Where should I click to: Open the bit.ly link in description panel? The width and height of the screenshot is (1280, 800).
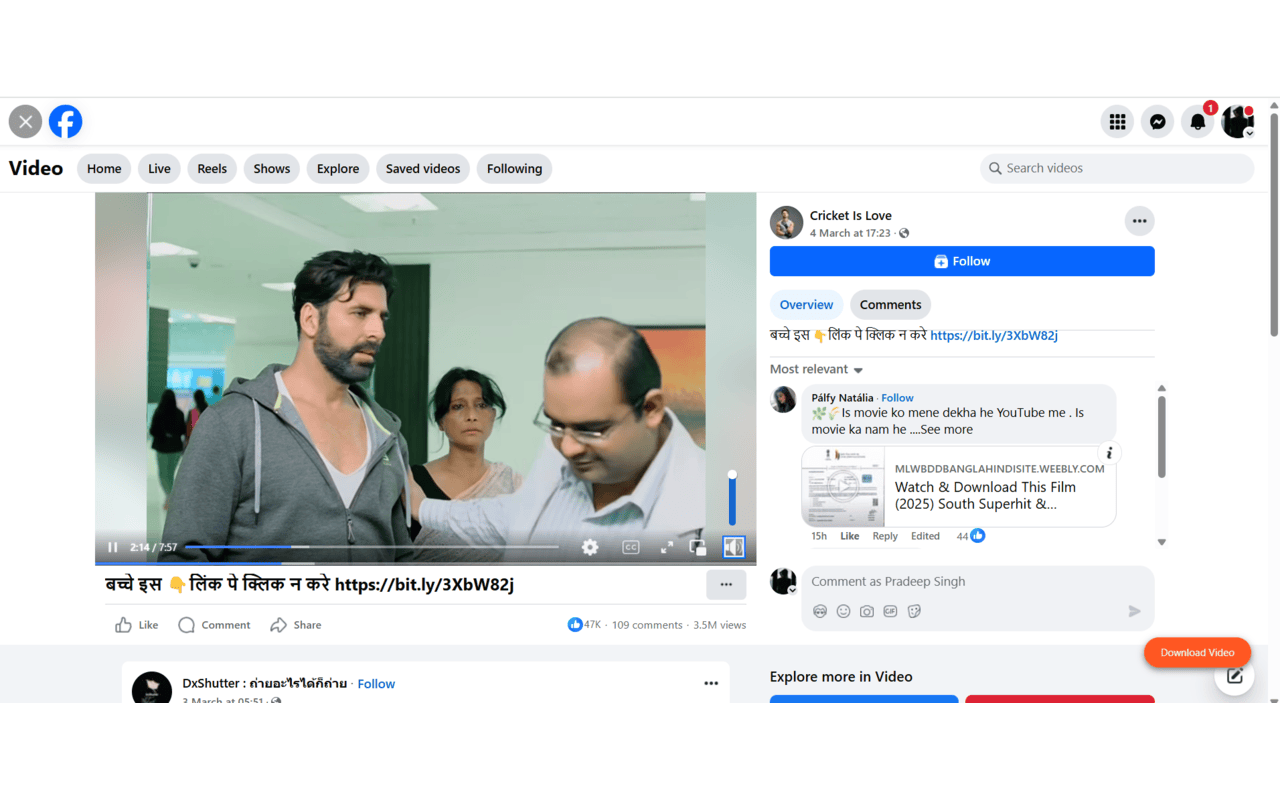[994, 336]
